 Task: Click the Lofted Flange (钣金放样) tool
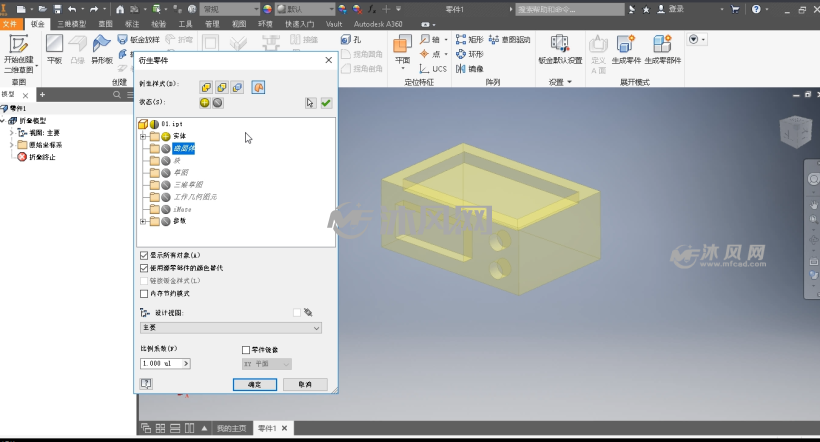click(139, 39)
